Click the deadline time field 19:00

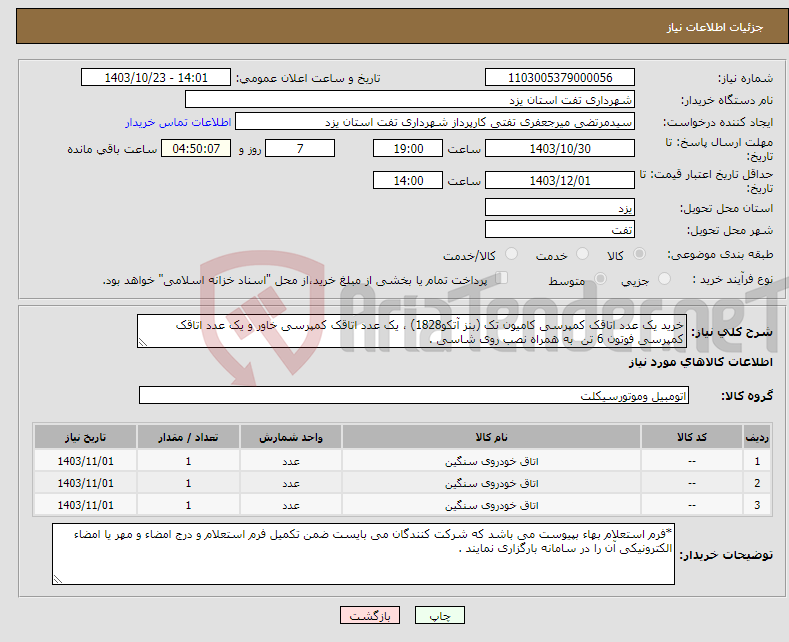click(408, 148)
